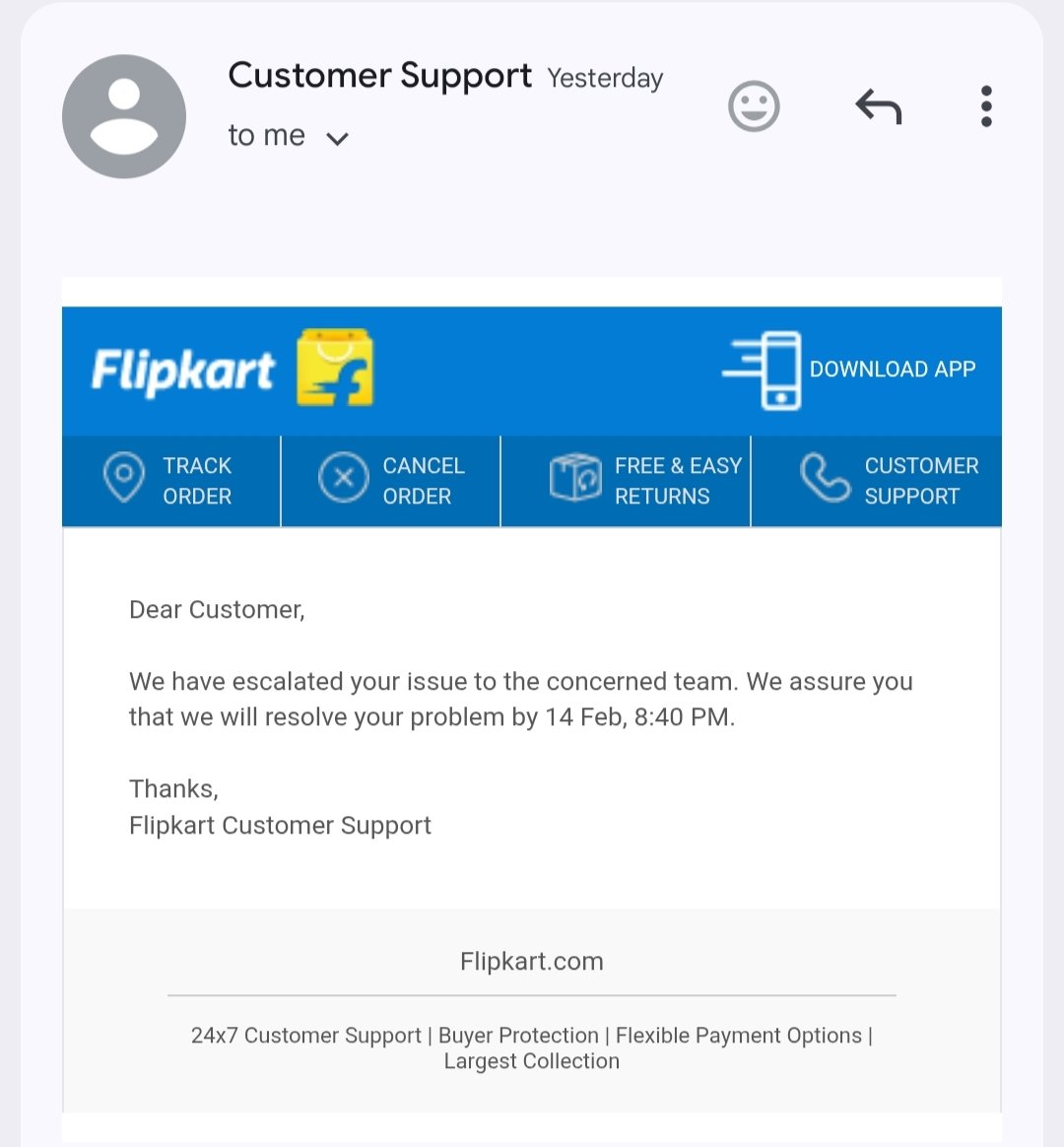Add an emoji reaction to the email
Image resolution: width=1064 pixels, height=1147 pixels.
754,106
